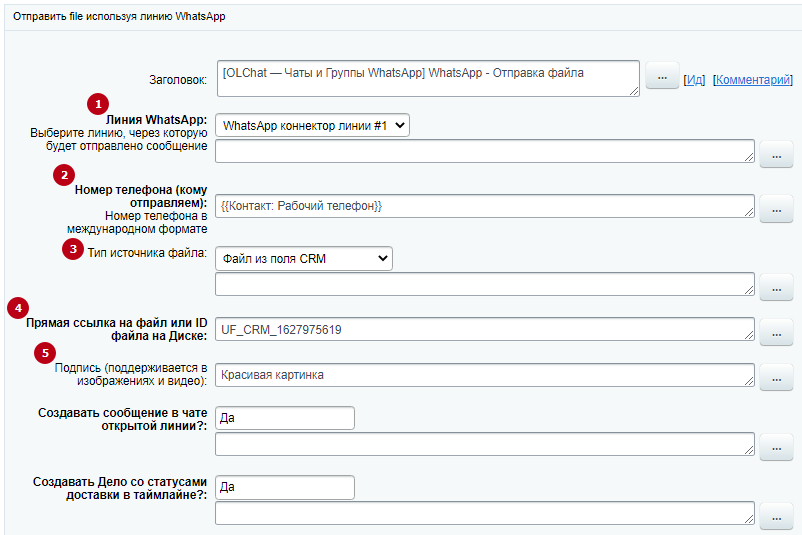Open the value picker for Создавать Дело со статусами

click(776, 517)
